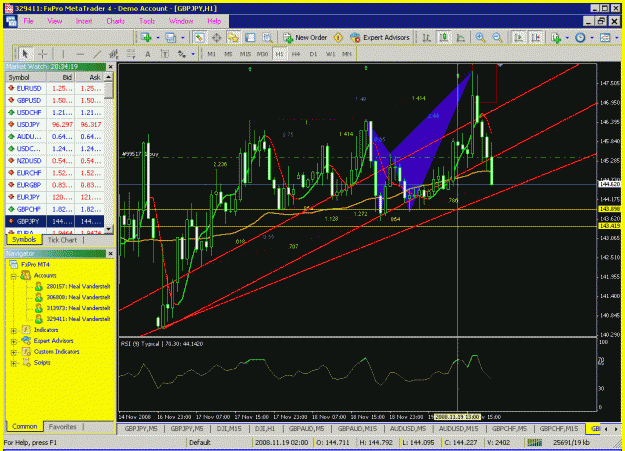Screen dimensions: 625x451
Task: Click the Bid column header
Action: coord(61,77)
